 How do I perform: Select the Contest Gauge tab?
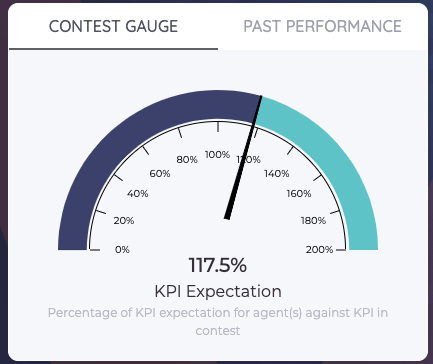(x=113, y=26)
